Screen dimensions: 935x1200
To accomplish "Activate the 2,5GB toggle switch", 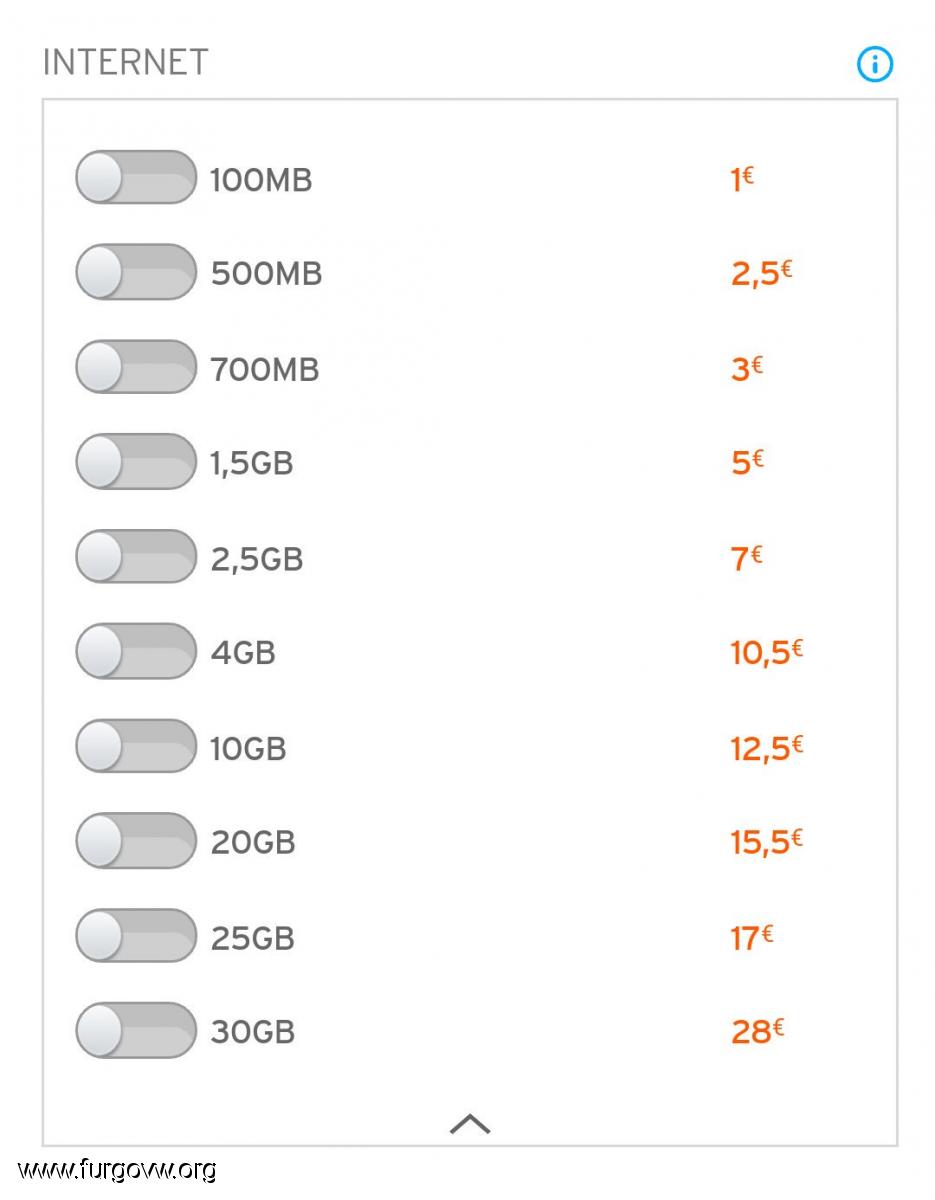I will (x=136, y=556).
